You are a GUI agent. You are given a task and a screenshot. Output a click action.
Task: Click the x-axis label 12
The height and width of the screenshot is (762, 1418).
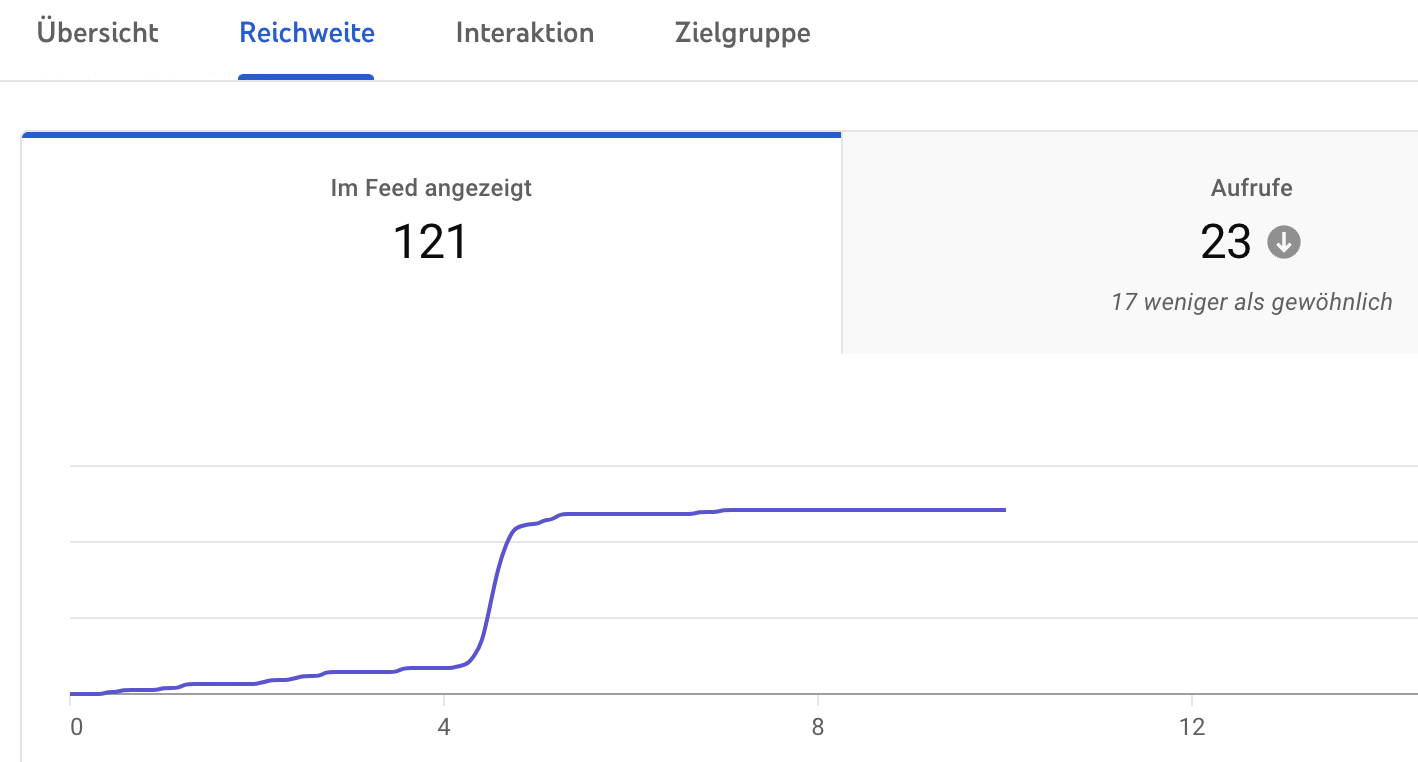(1191, 727)
